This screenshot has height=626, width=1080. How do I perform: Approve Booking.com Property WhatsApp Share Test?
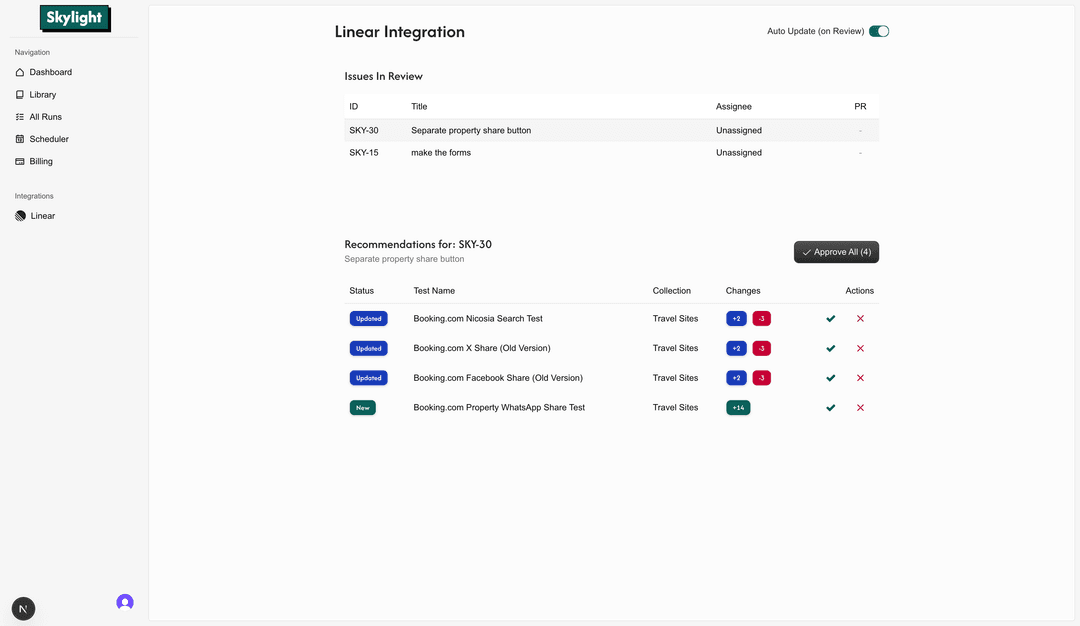point(831,408)
